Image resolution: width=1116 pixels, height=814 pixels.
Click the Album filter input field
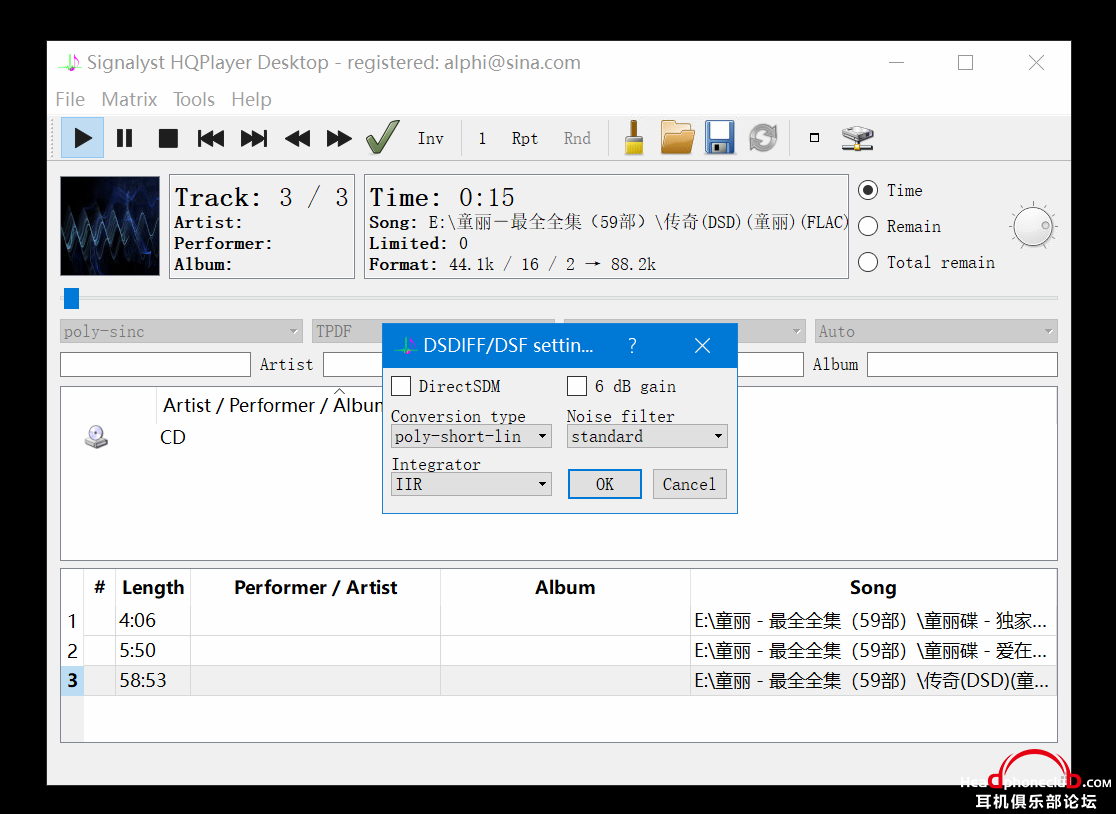tap(962, 364)
